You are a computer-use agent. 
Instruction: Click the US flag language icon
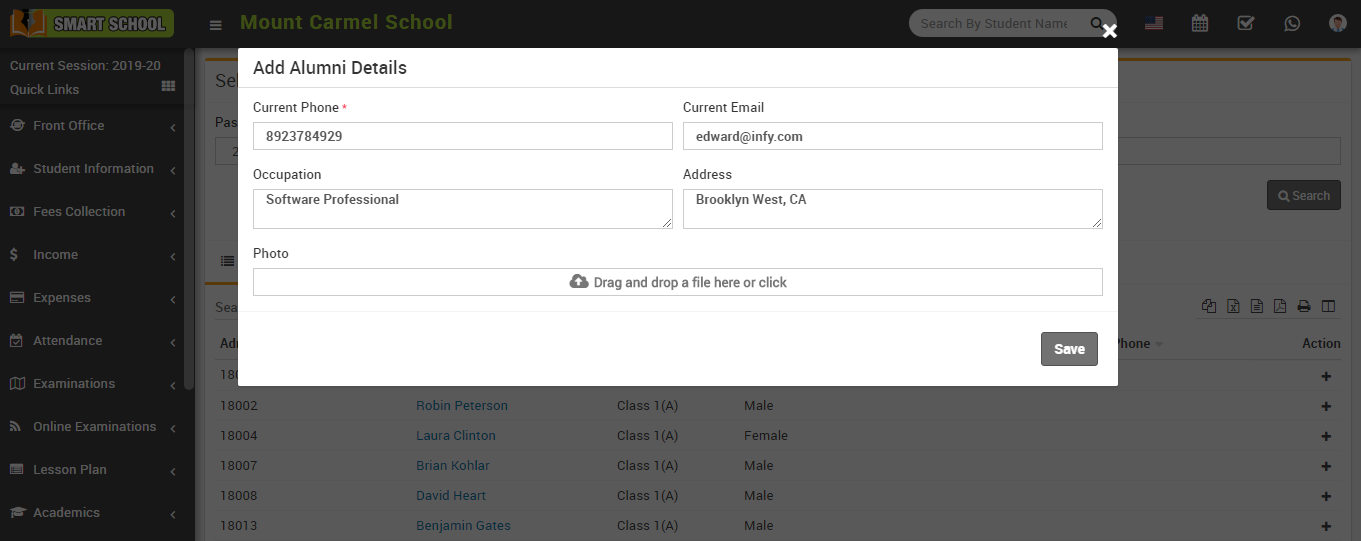(1154, 23)
